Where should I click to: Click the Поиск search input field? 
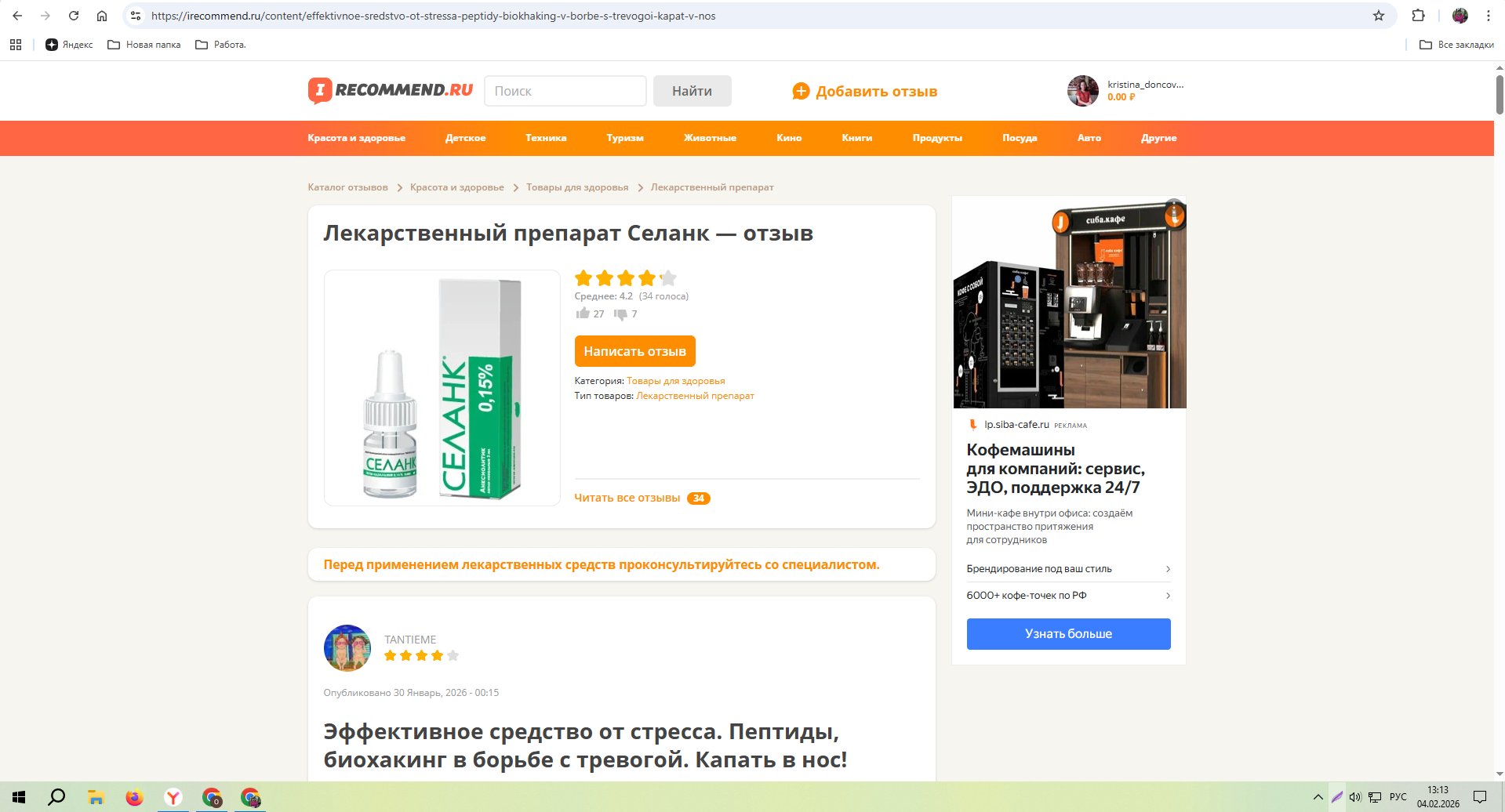(565, 91)
